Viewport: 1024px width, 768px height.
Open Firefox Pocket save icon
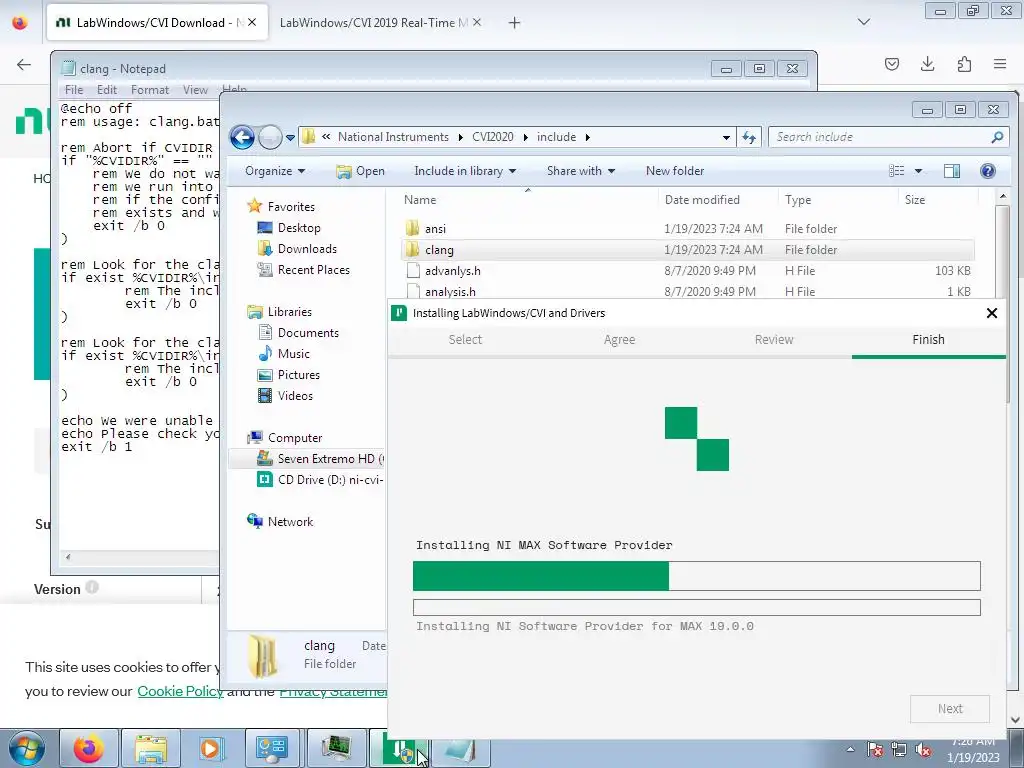click(891, 64)
